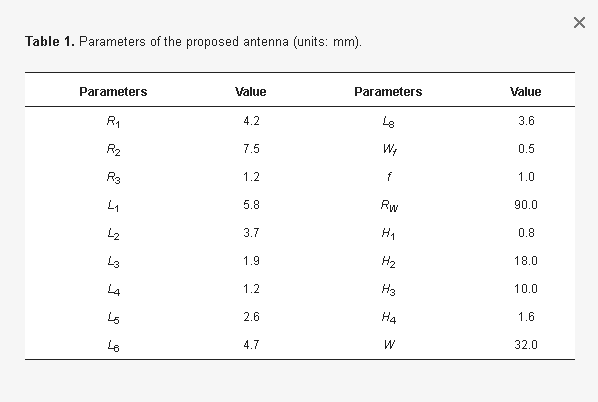Select the H2 parameter cell
The height and width of the screenshot is (402, 598).
389,262
